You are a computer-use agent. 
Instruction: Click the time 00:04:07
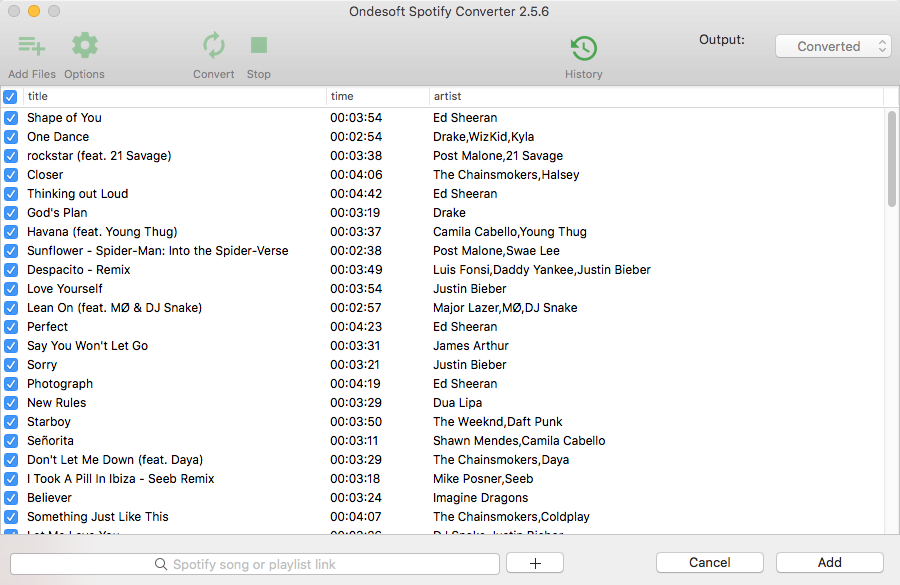356,517
